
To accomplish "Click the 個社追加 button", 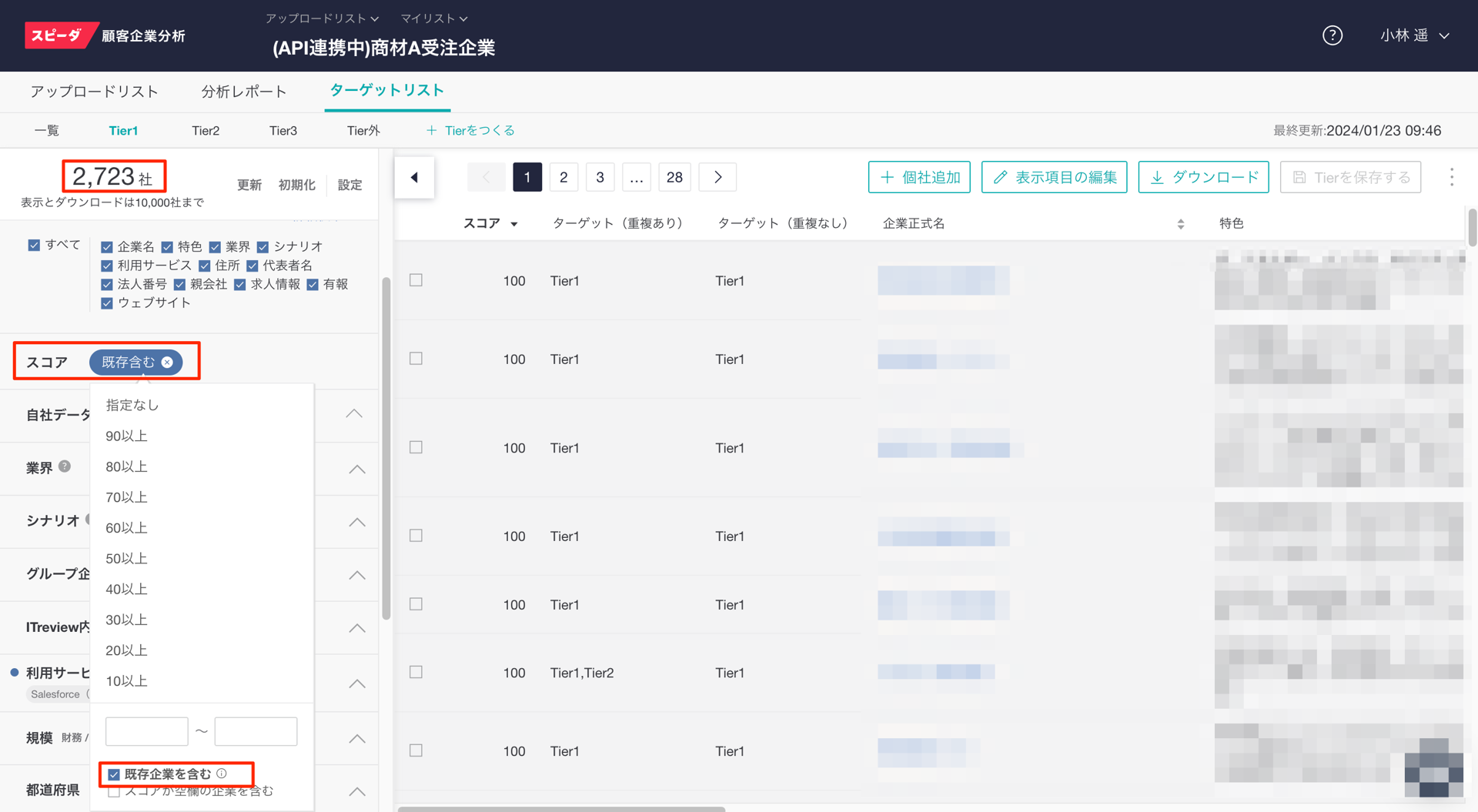I will tap(919, 178).
